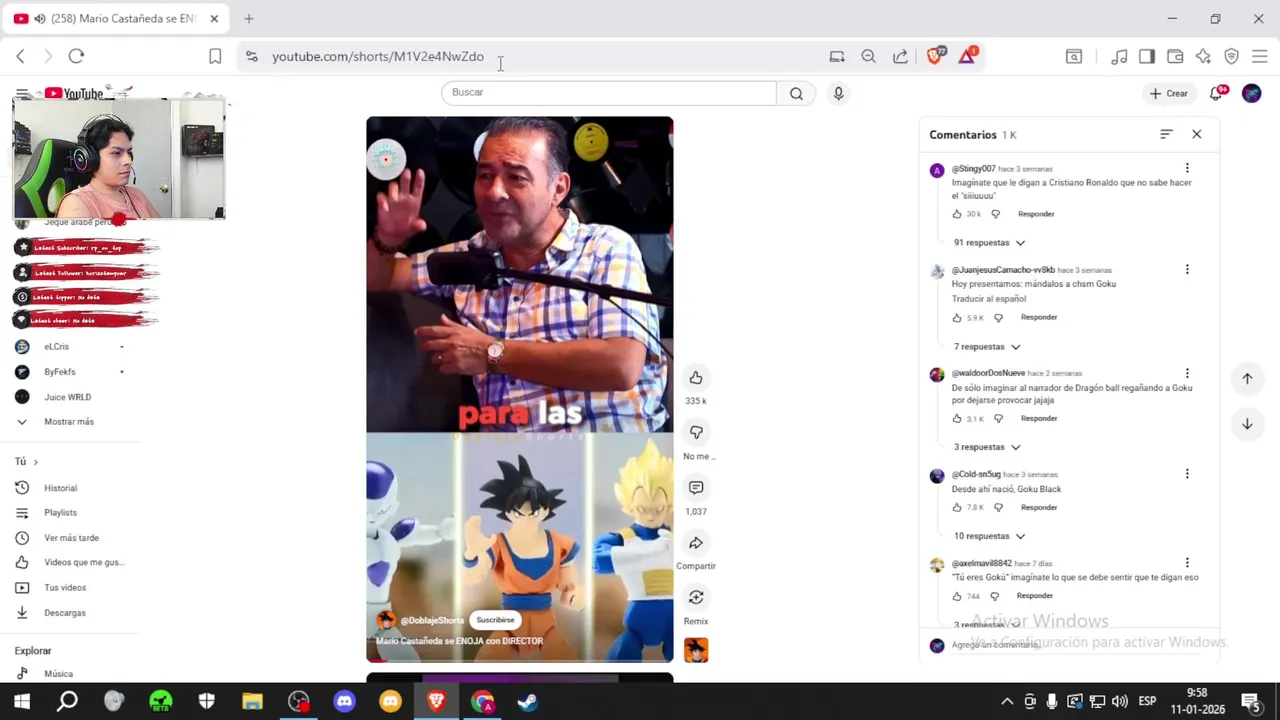The height and width of the screenshot is (720, 1280).
Task: Open Historial in the sidebar
Action: pos(60,488)
